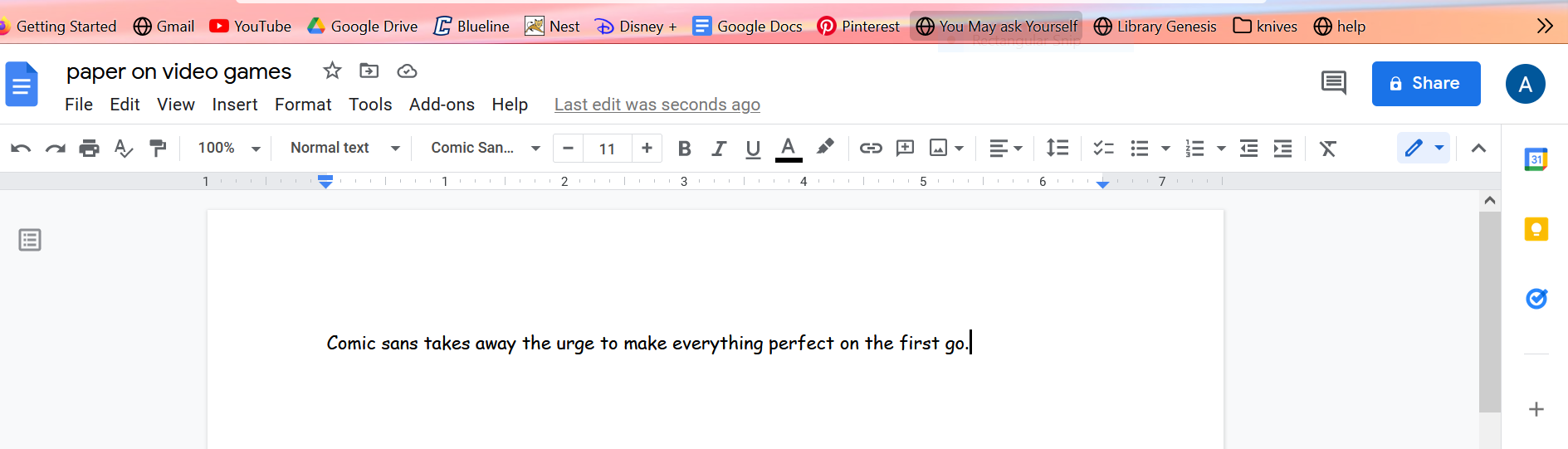Open the Format menu
The image size is (1568, 449).
pos(303,105)
